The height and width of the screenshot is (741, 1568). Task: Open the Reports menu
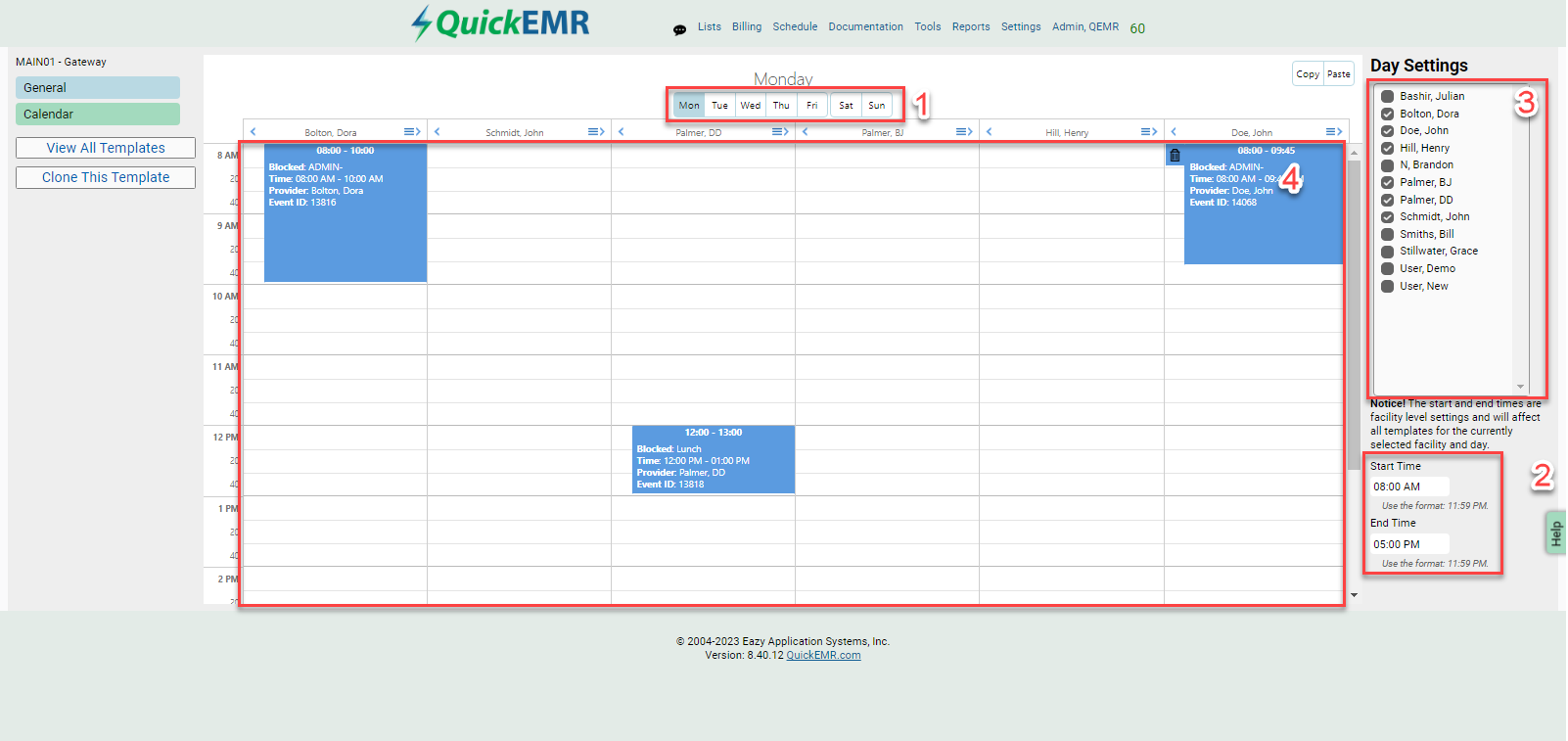pyautogui.click(x=971, y=26)
